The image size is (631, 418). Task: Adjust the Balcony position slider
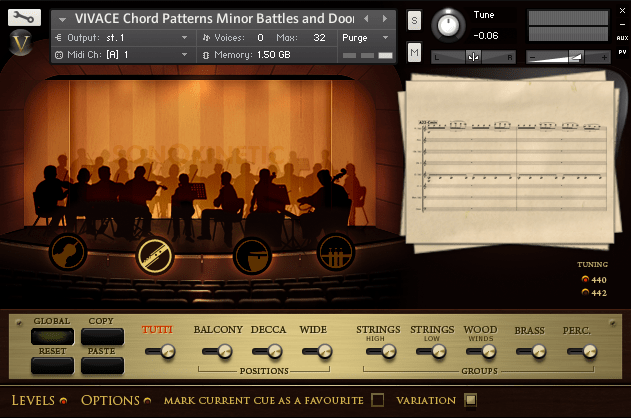pos(217,351)
